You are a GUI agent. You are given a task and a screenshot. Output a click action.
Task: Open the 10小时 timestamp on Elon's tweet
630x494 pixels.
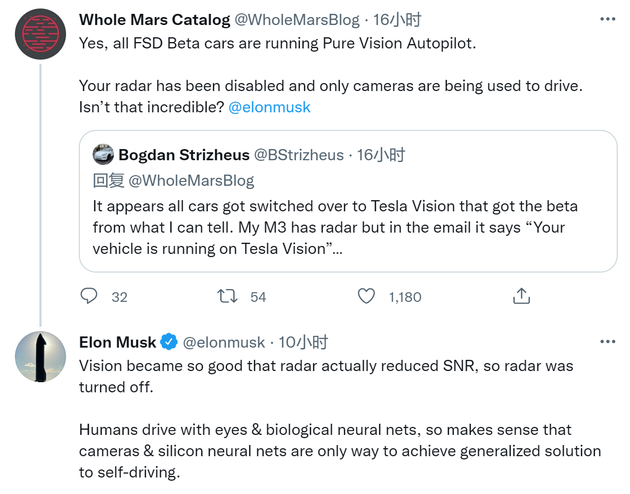[x=303, y=342]
